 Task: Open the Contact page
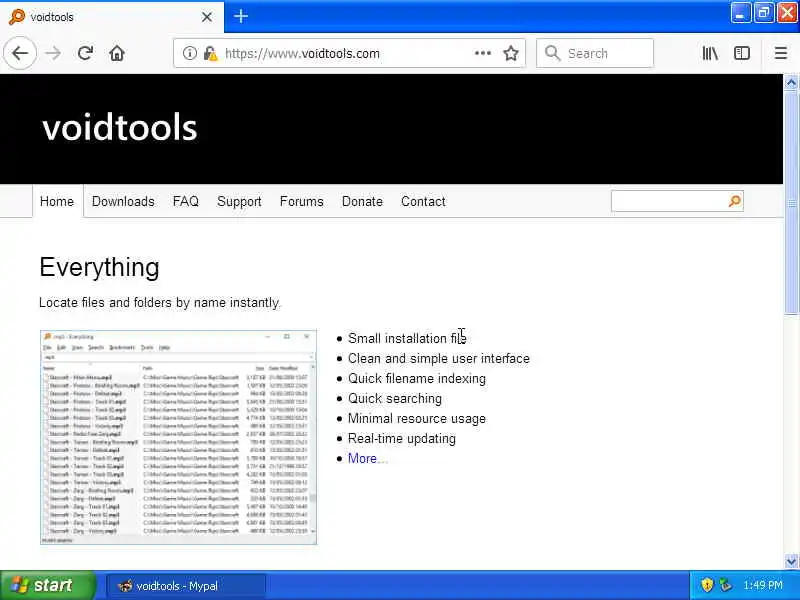(x=423, y=202)
